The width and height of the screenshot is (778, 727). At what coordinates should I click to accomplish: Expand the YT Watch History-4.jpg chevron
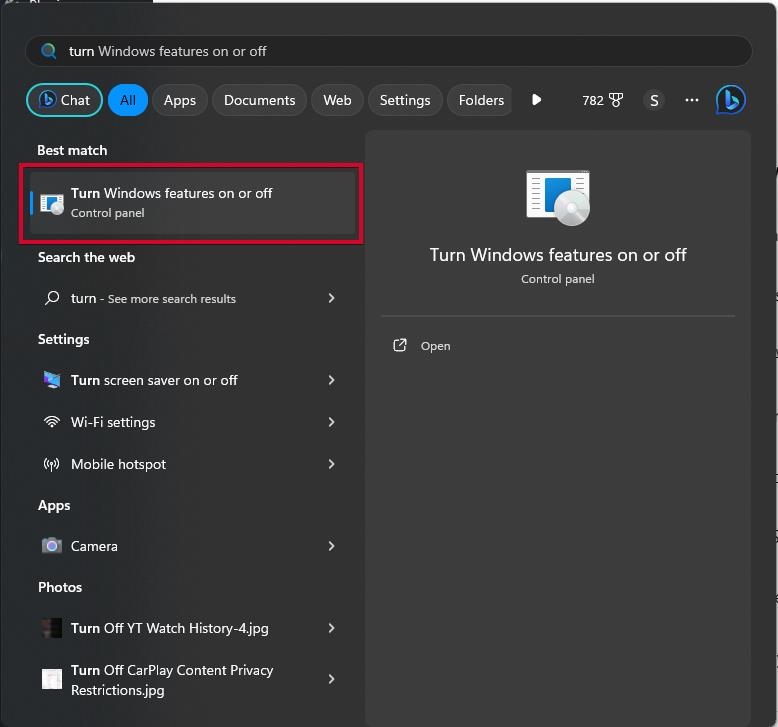331,628
